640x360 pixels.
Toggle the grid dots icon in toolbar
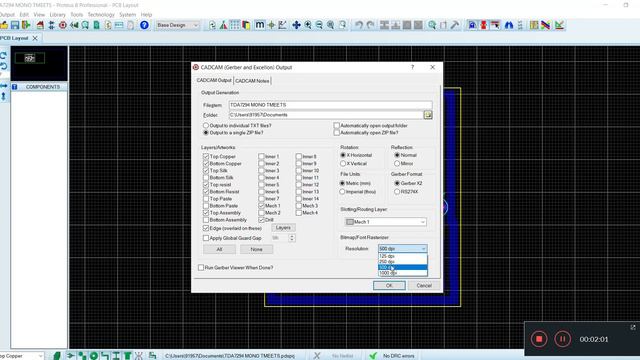point(235,25)
